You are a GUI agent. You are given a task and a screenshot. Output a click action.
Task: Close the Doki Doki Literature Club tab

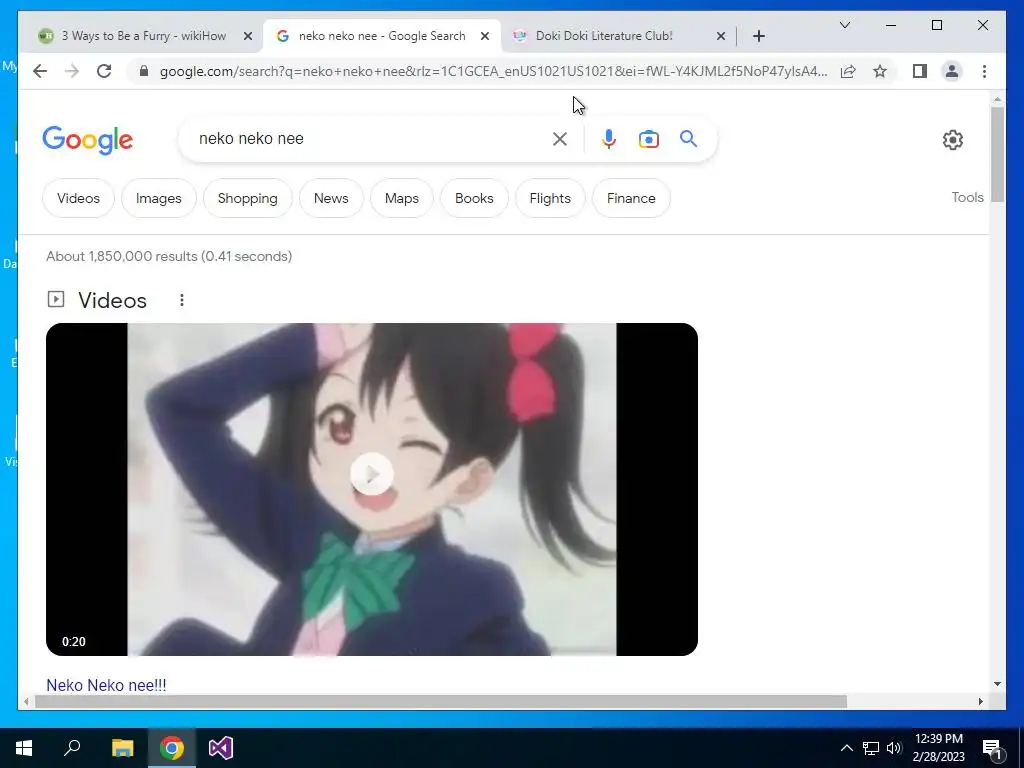coord(721,36)
